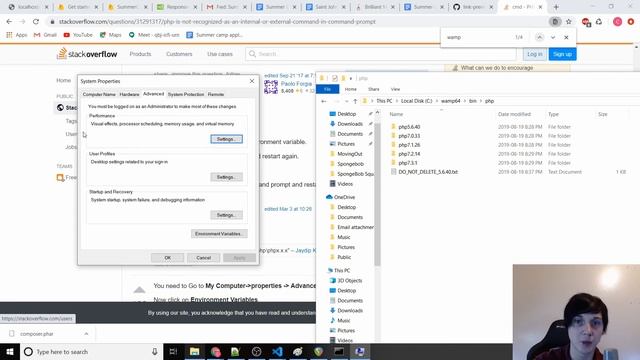Select the DO_NOT_DELETE_5.6.40.txt file
Viewport: 640px width, 360px height.
tap(428, 172)
